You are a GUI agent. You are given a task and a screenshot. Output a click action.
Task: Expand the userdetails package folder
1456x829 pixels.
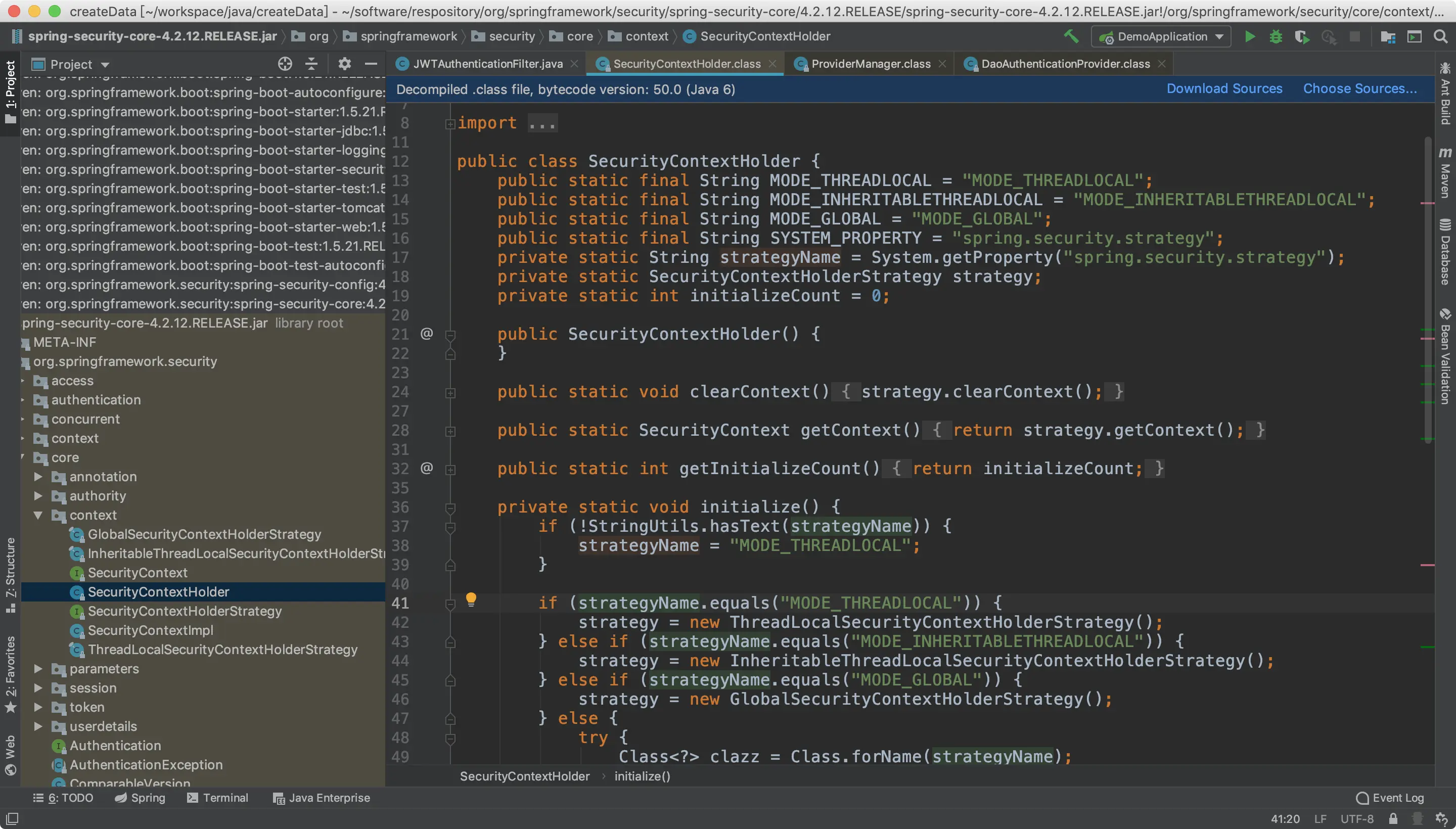coord(38,726)
